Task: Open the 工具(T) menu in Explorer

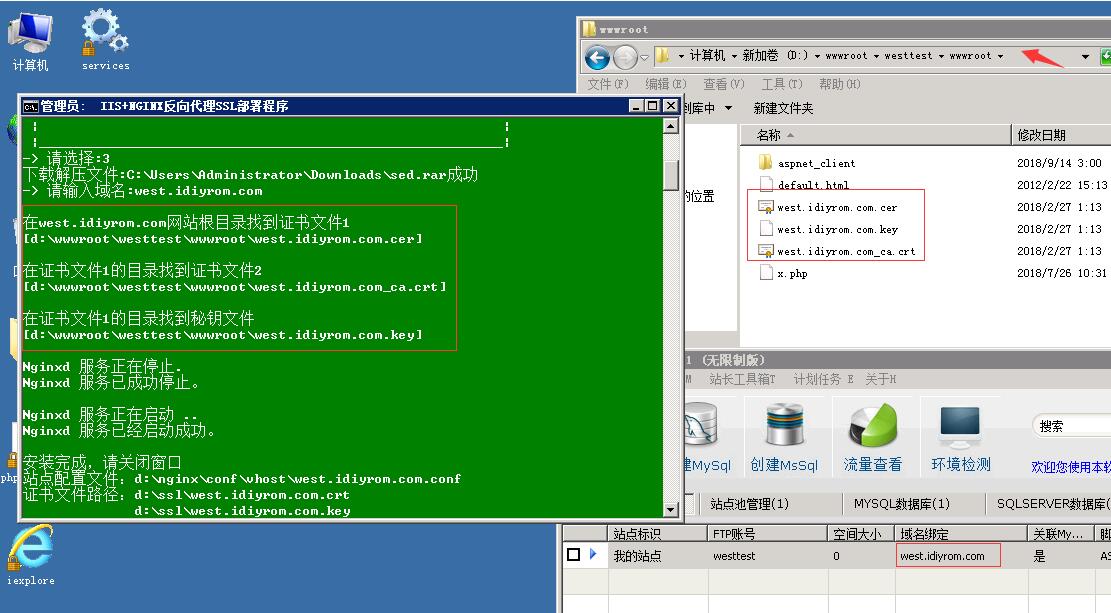Action: point(781,84)
